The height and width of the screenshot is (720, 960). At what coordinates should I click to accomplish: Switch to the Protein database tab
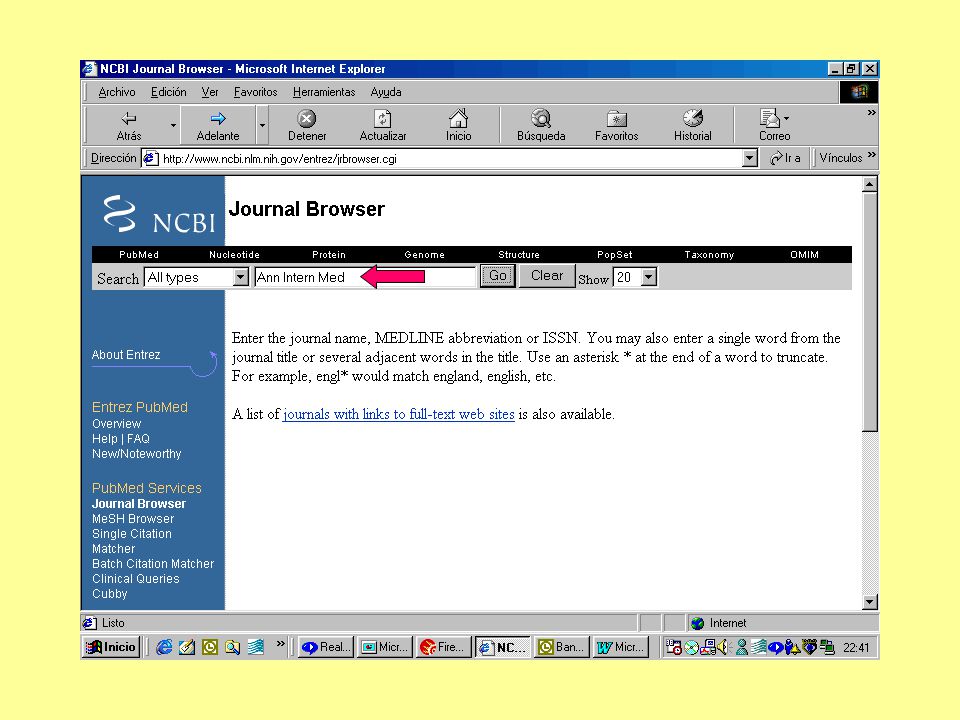[329, 255]
